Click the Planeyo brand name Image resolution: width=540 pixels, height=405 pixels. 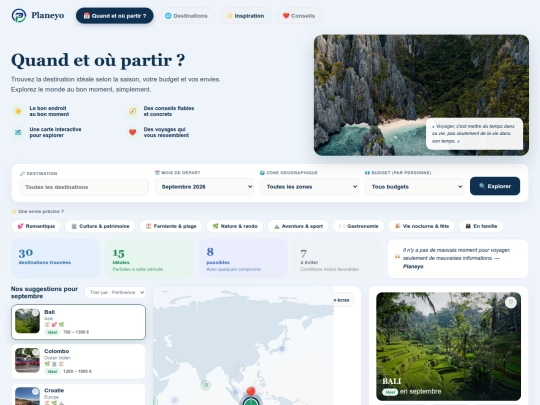(48, 15)
